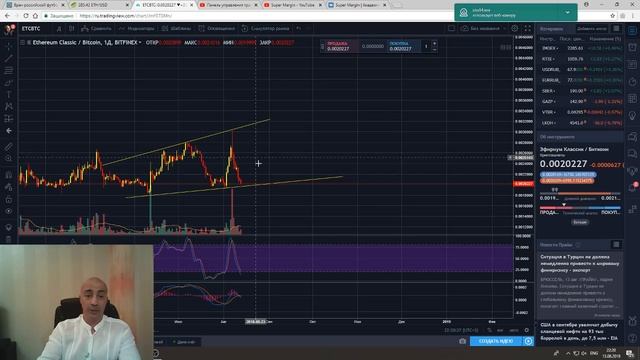Screen dimensions: 640x360
Task: Start the Симулятор рынка (bar replay)
Action: [x=265, y=29]
